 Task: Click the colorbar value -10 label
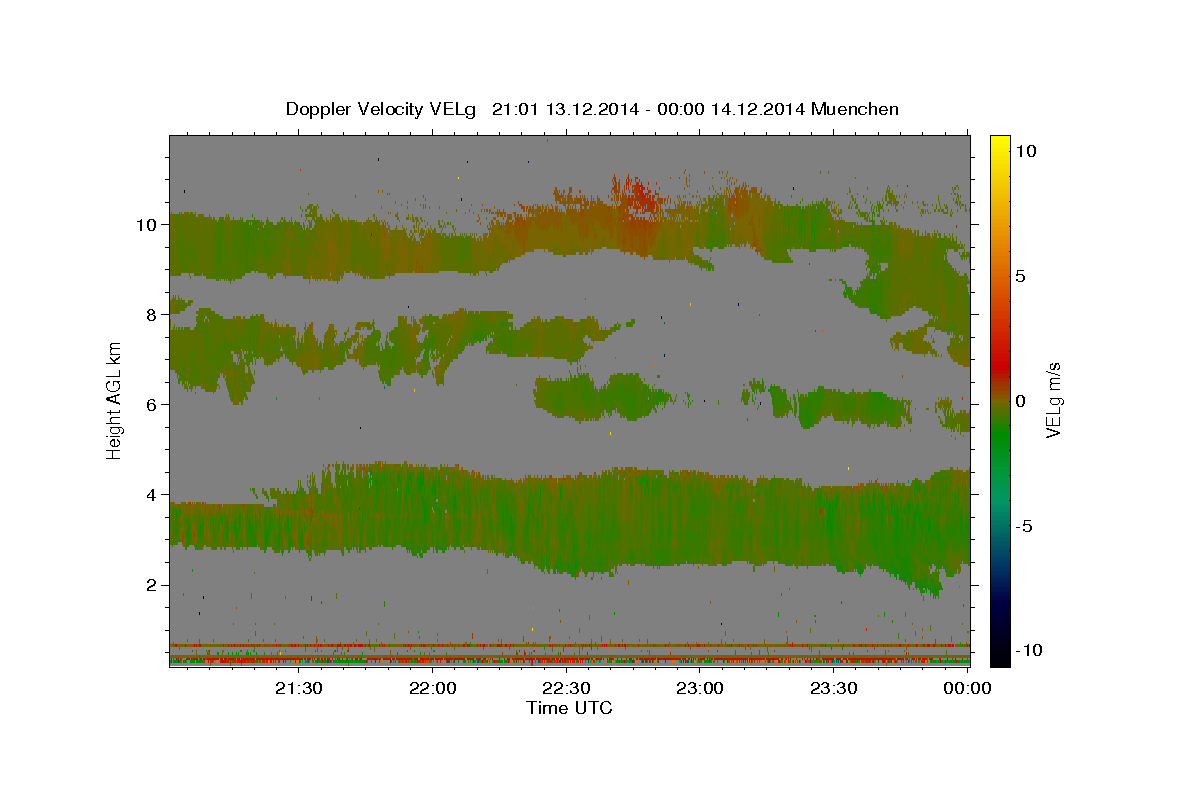click(1031, 651)
